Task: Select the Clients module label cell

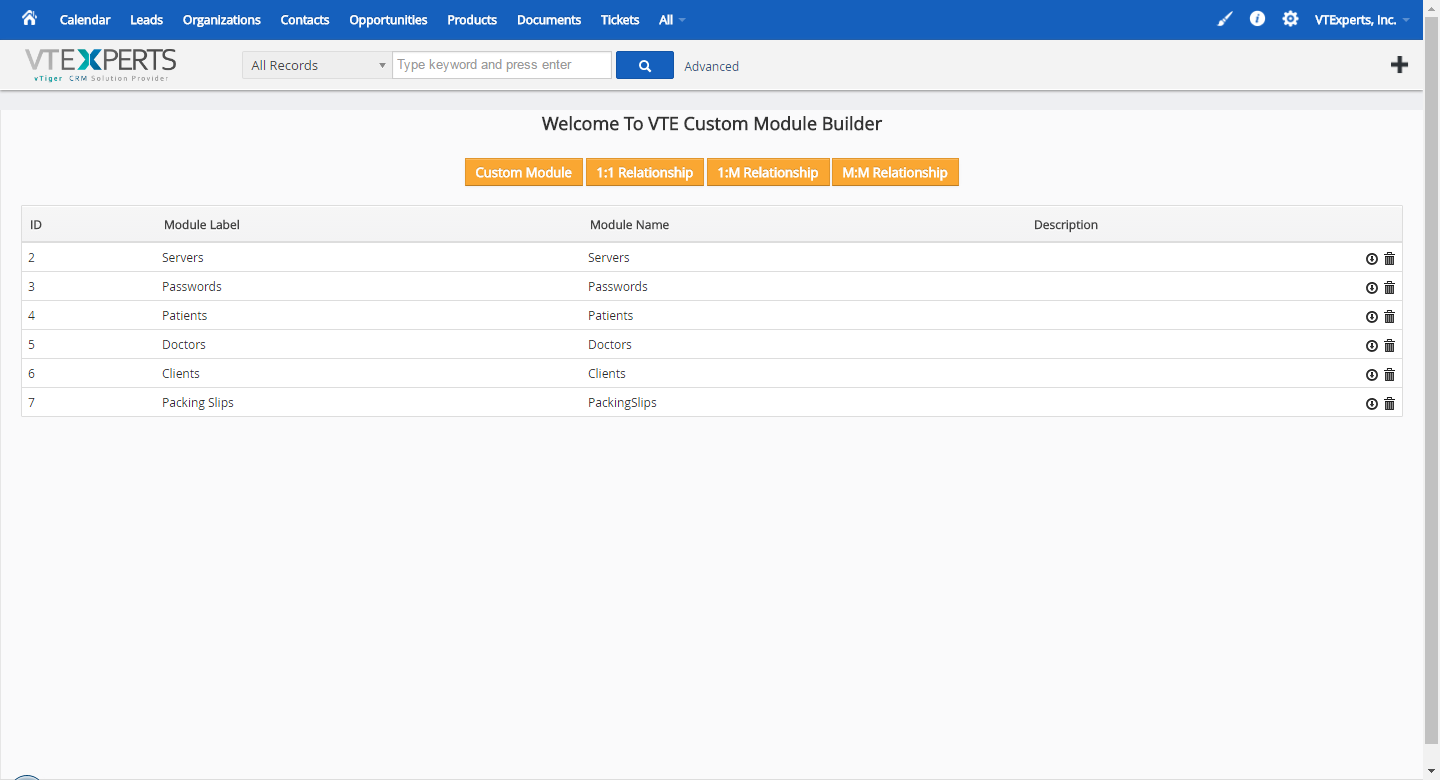Action: tap(181, 374)
